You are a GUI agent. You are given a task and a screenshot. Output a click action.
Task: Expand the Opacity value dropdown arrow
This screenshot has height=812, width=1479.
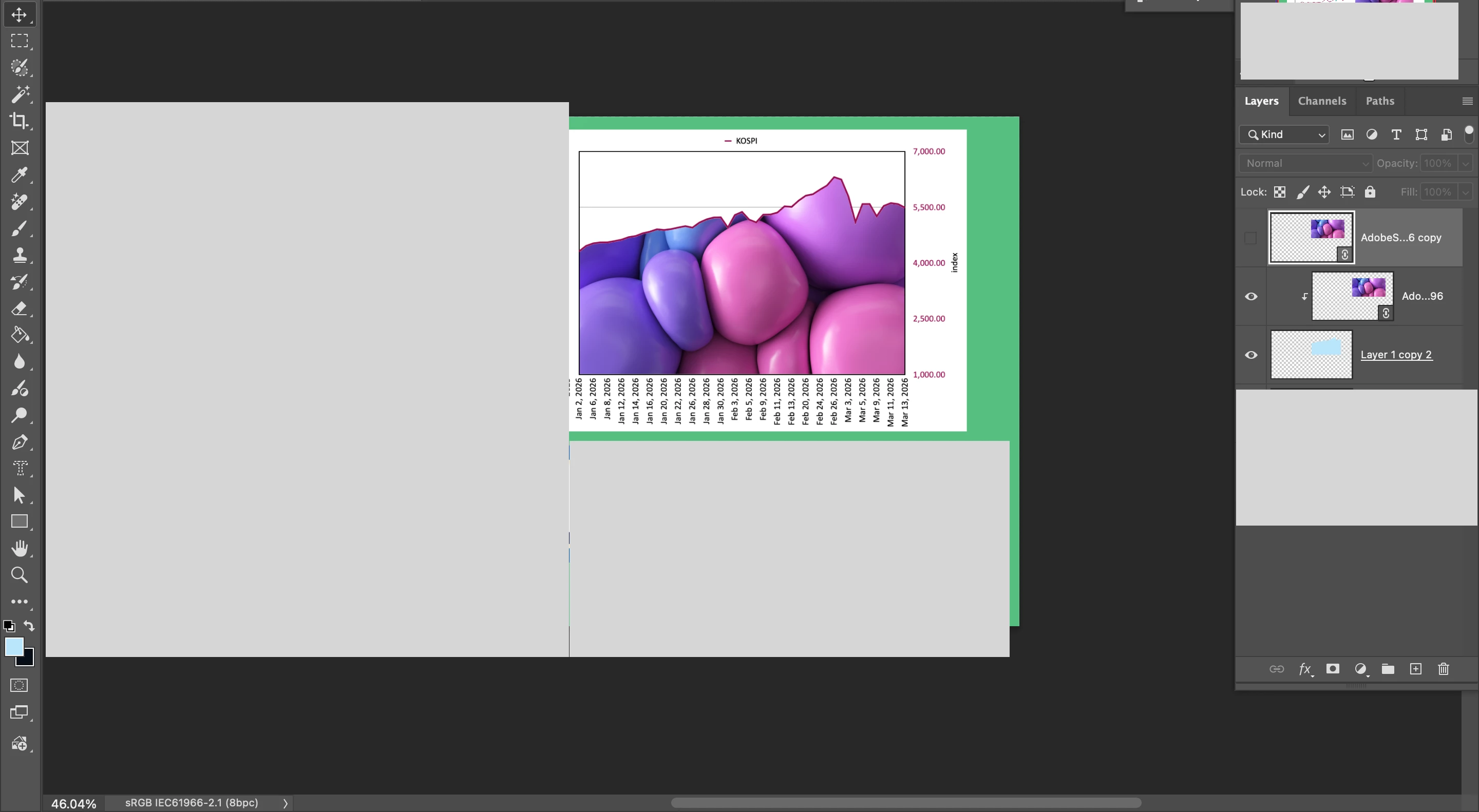click(x=1465, y=163)
